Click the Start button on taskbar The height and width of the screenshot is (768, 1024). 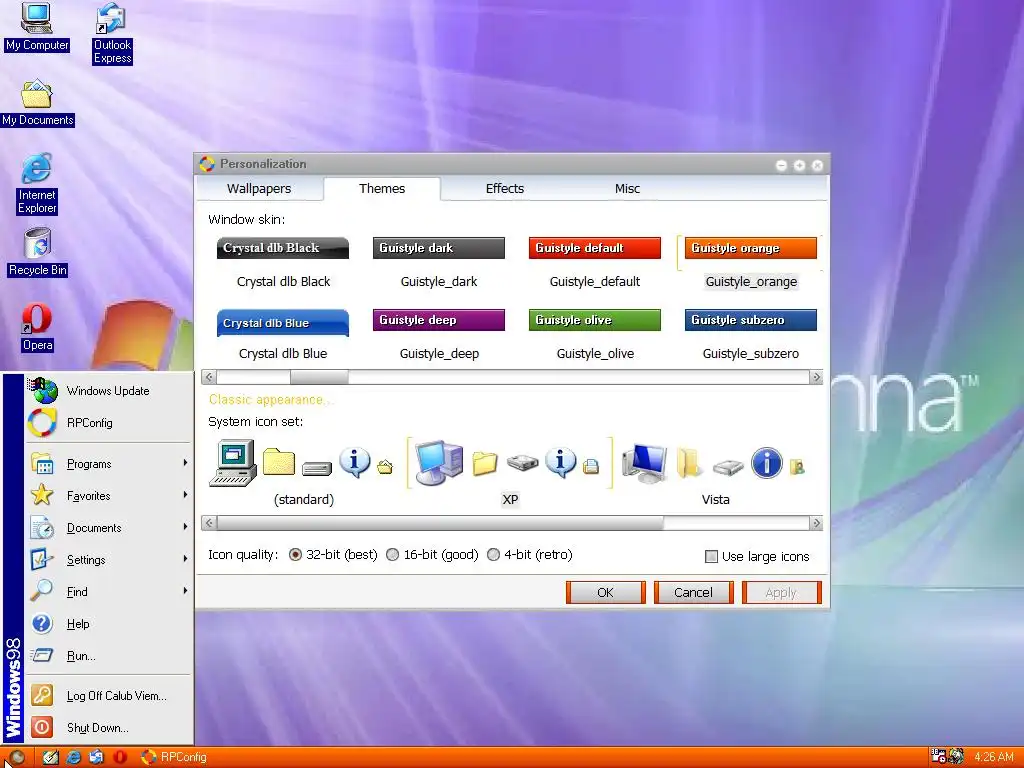click(x=16, y=758)
